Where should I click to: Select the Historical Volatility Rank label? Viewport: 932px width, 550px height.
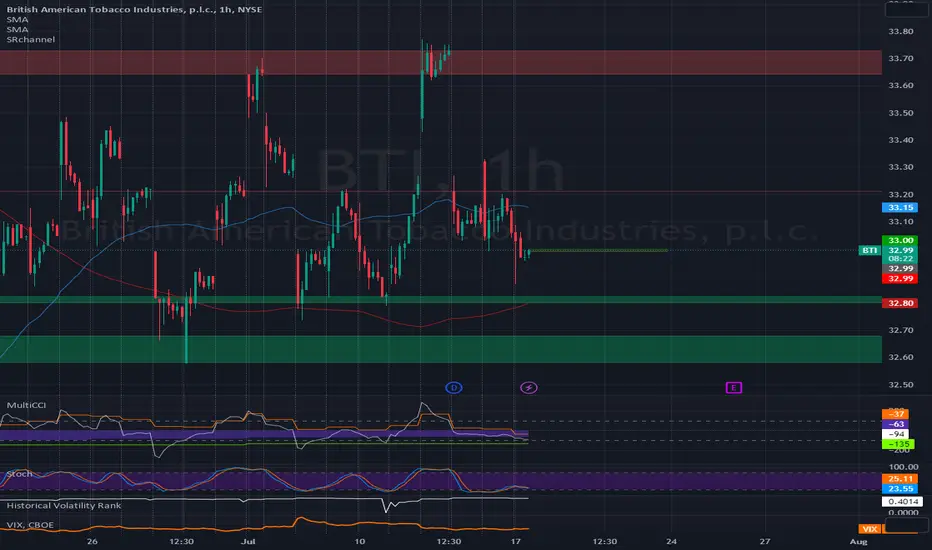tap(64, 505)
